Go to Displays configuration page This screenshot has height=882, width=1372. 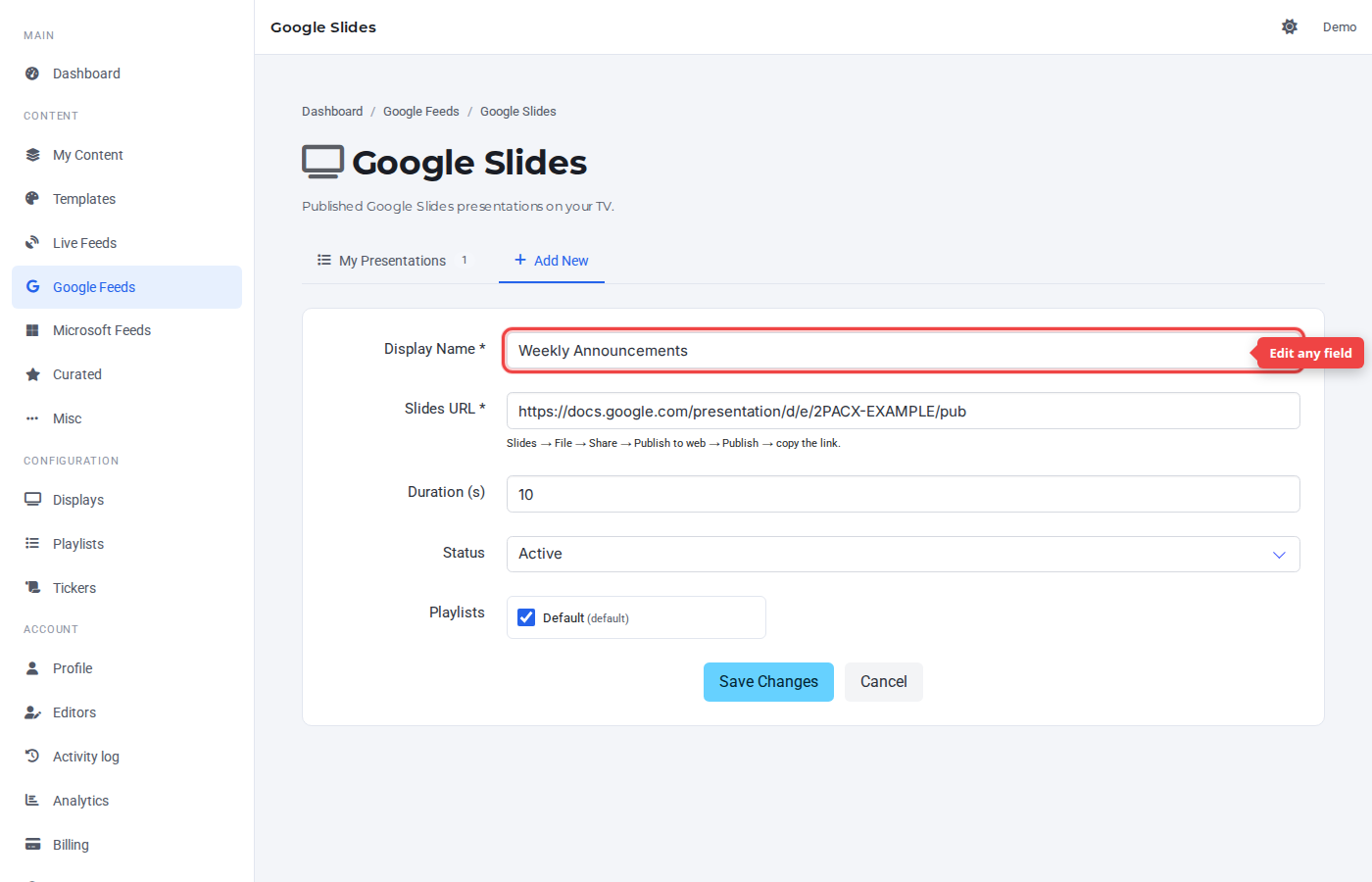click(x=126, y=500)
